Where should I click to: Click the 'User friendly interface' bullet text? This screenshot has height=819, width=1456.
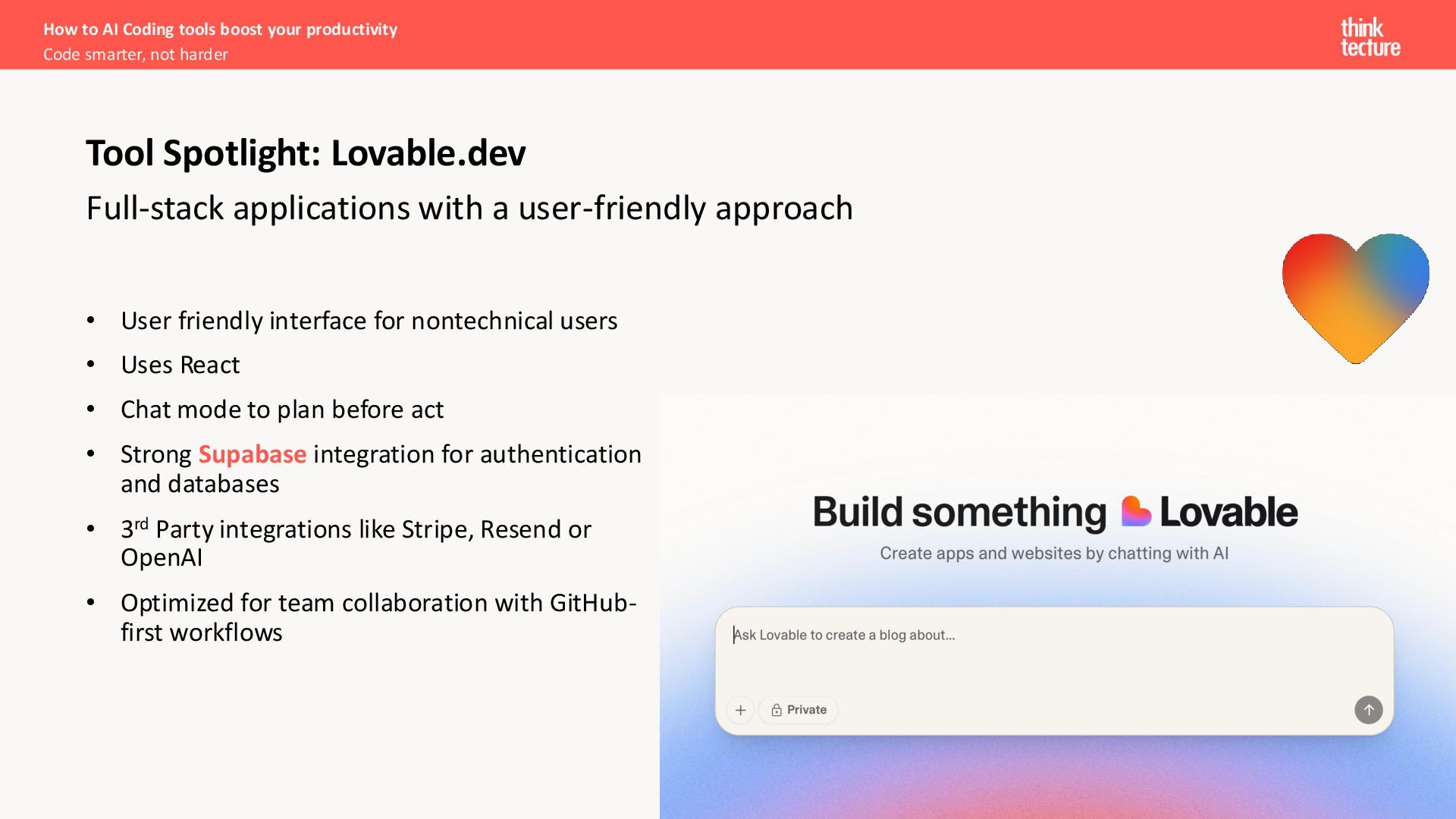pyautogui.click(x=369, y=321)
